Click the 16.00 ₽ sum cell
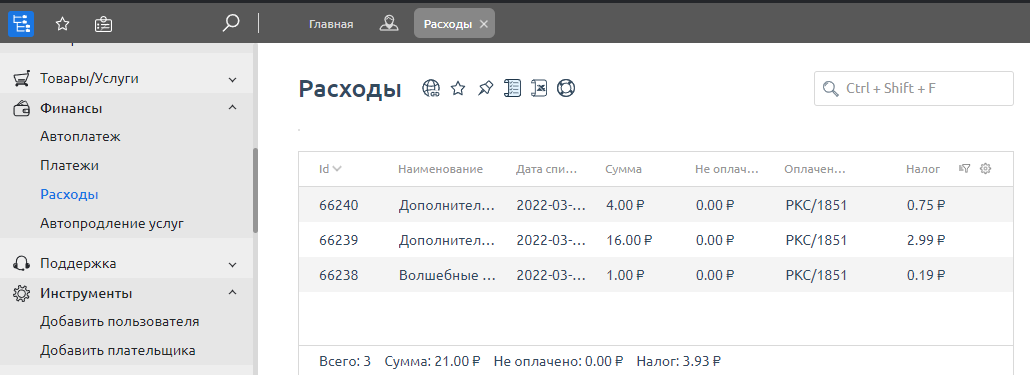 pyautogui.click(x=629, y=240)
